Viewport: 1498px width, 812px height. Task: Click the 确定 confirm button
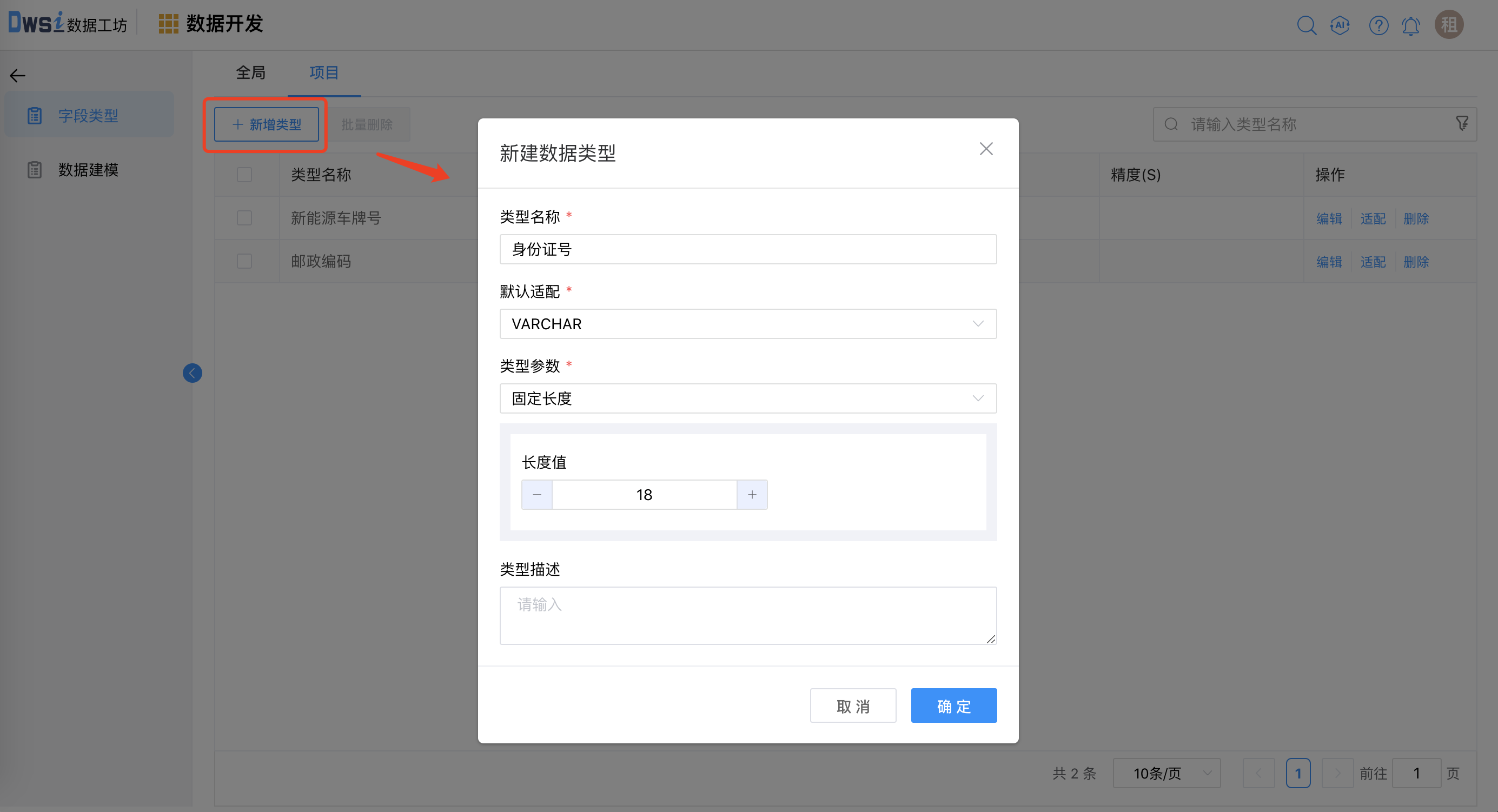point(954,706)
